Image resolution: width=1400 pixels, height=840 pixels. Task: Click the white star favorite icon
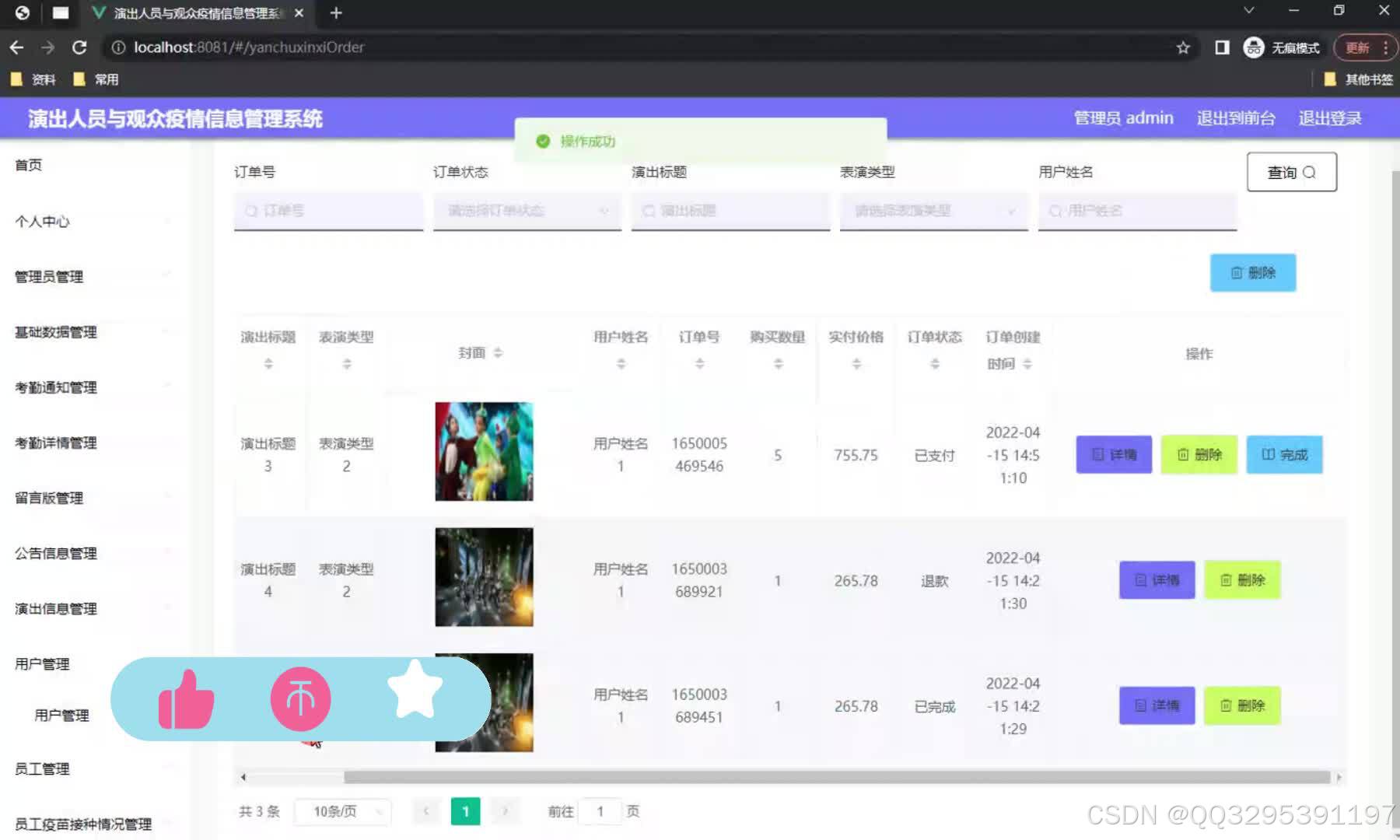click(x=415, y=690)
